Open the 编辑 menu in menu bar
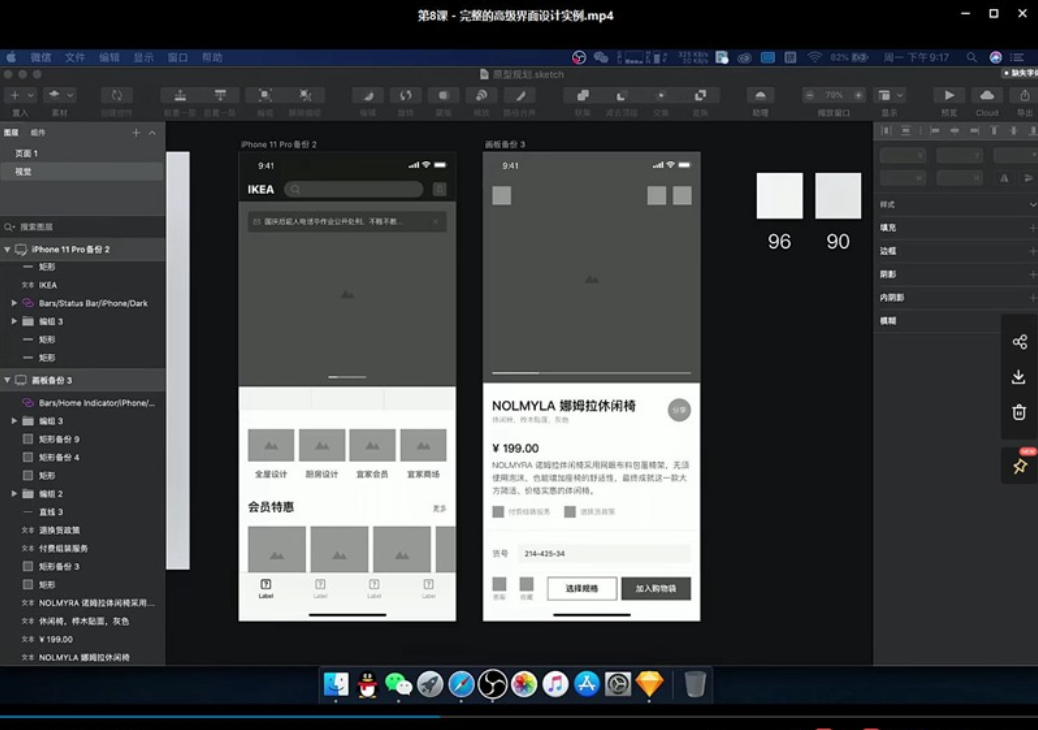Image resolution: width=1038 pixels, height=730 pixels. click(x=109, y=58)
